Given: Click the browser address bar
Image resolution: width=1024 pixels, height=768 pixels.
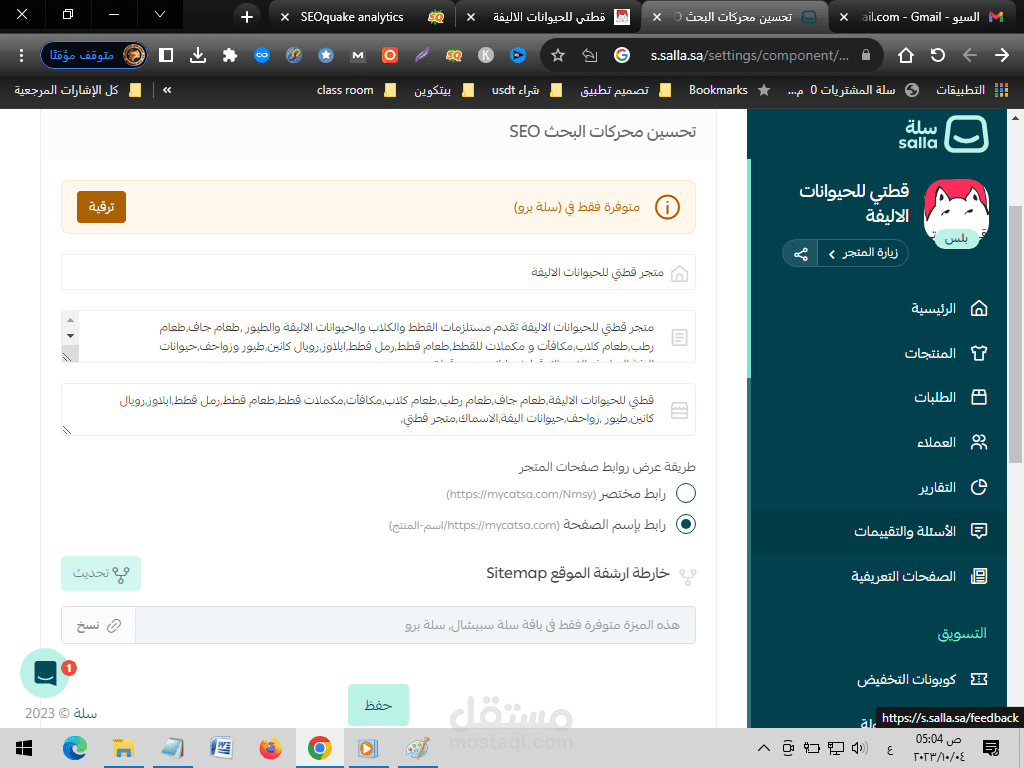Looking at the screenshot, I should (748, 56).
